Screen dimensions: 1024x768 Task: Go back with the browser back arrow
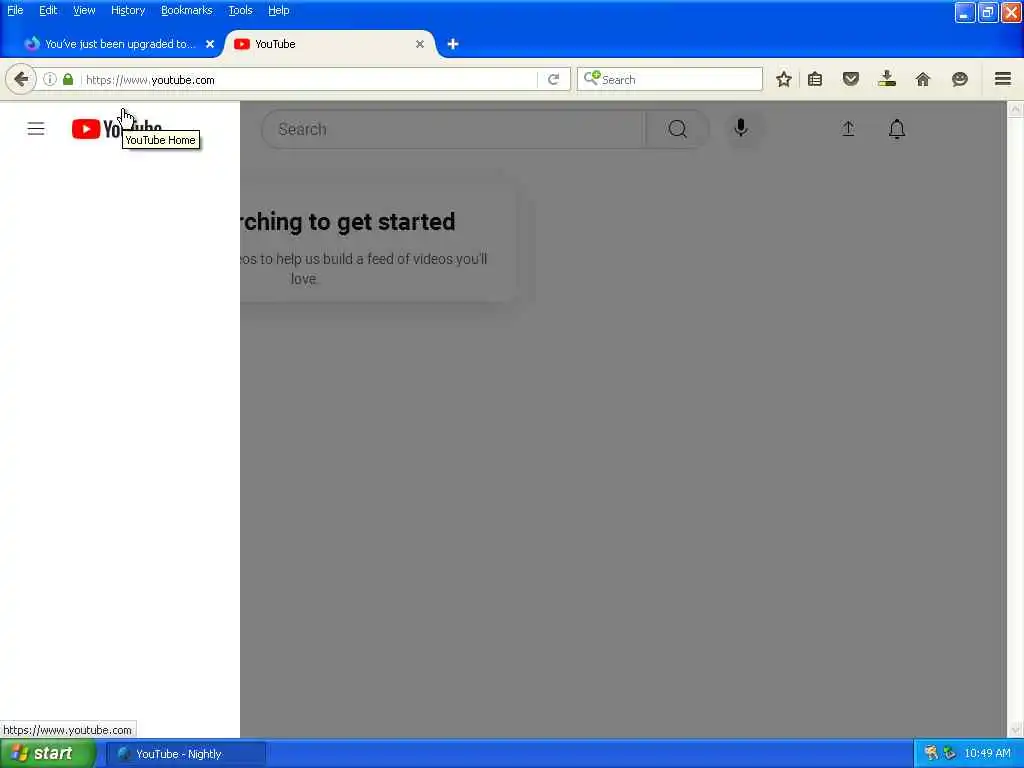point(20,80)
